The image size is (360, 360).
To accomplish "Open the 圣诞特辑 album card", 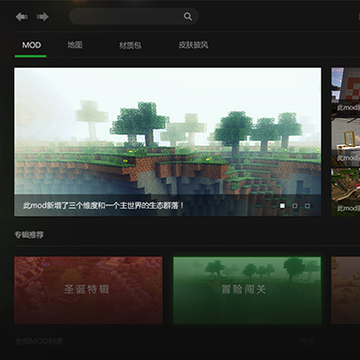I will tap(88, 290).
